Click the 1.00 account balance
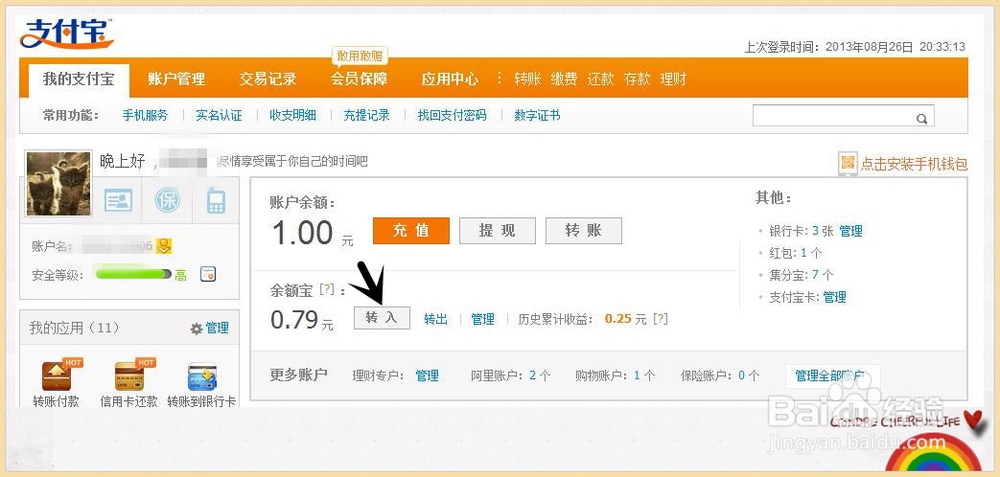This screenshot has width=1000, height=477. 302,232
